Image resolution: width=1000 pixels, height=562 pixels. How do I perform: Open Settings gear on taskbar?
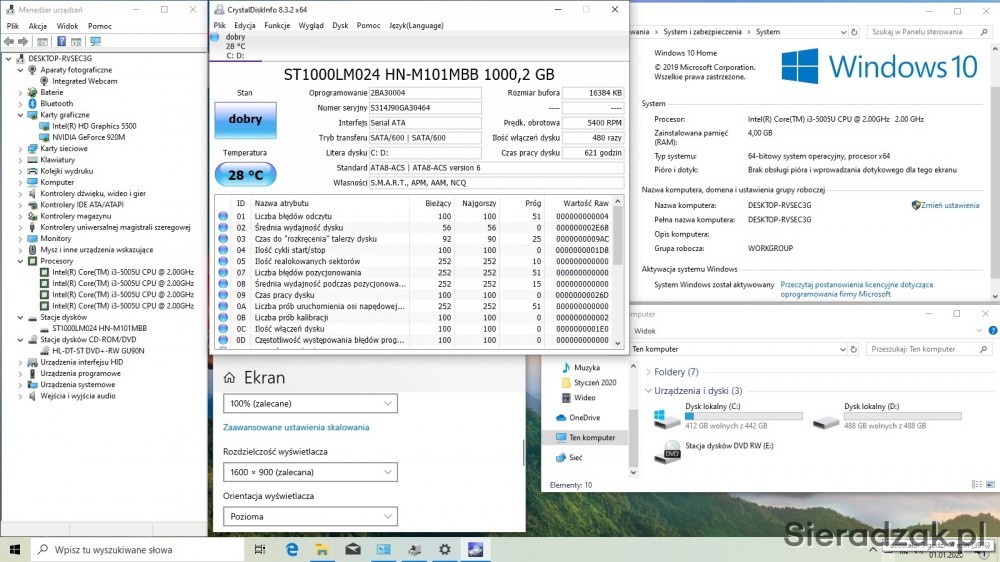click(445, 549)
